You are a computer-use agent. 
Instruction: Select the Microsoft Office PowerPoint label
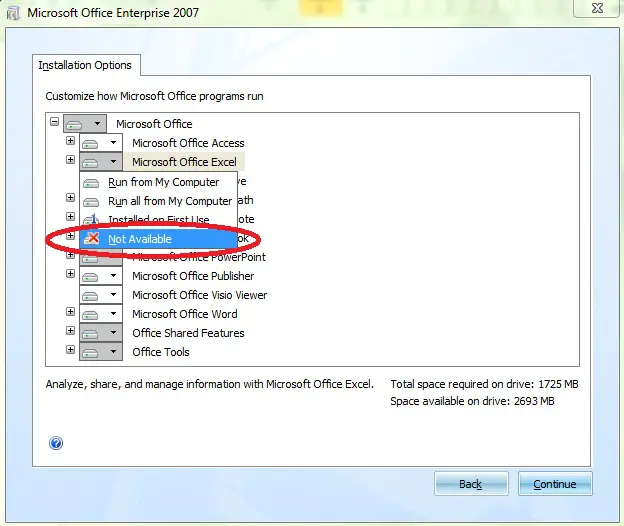point(199,257)
